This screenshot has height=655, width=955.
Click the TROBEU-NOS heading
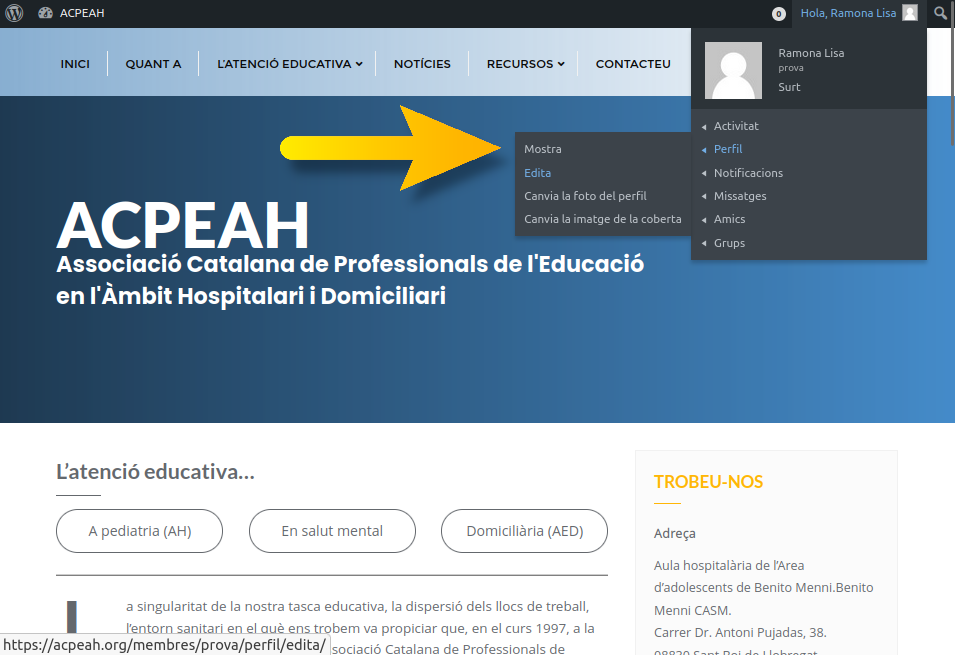pyautogui.click(x=708, y=482)
